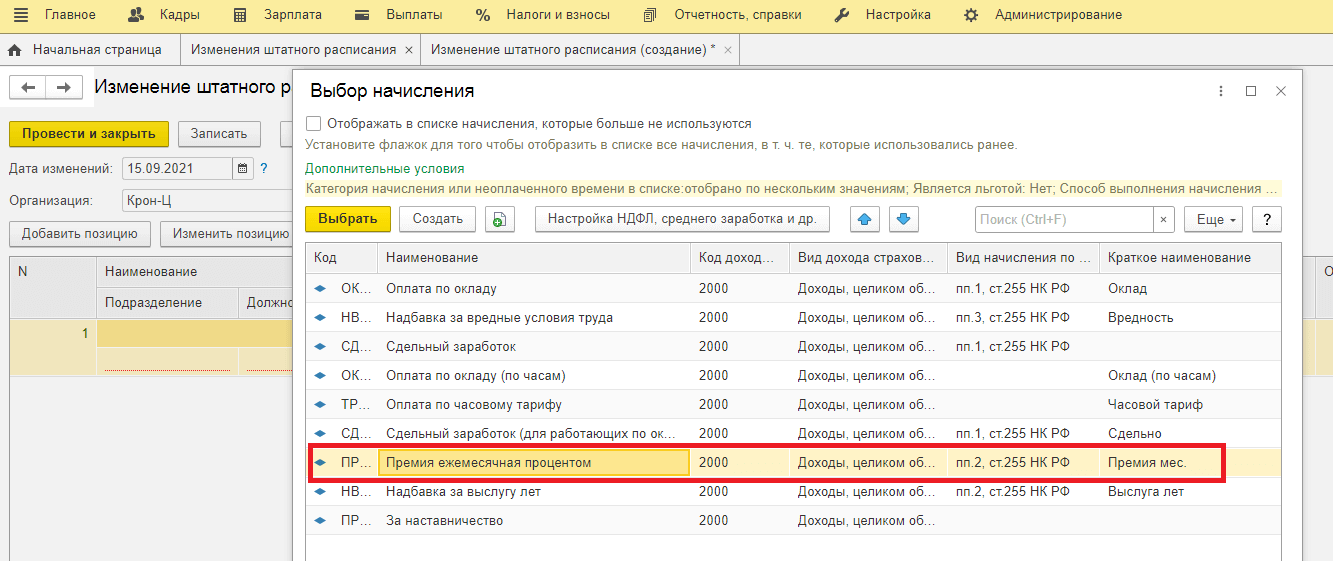Image resolution: width=1333 pixels, height=561 pixels.
Task: Move the item up with blue arrow
Action: (864, 219)
